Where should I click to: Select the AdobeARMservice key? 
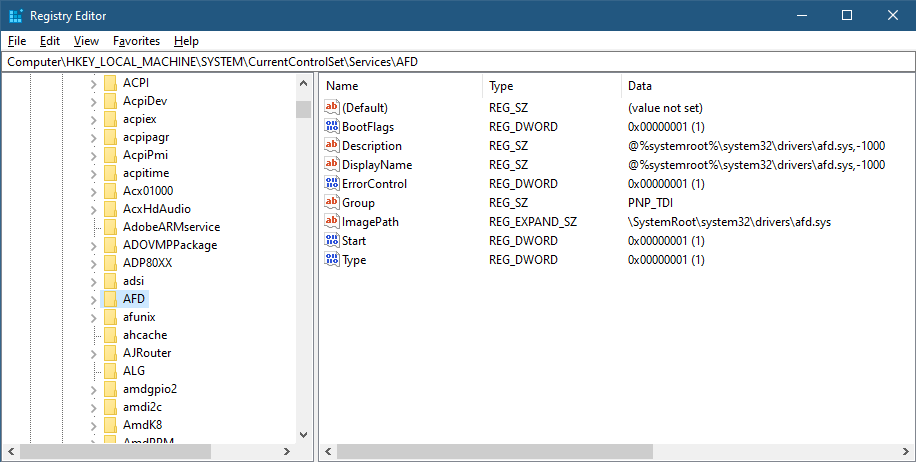(x=171, y=227)
